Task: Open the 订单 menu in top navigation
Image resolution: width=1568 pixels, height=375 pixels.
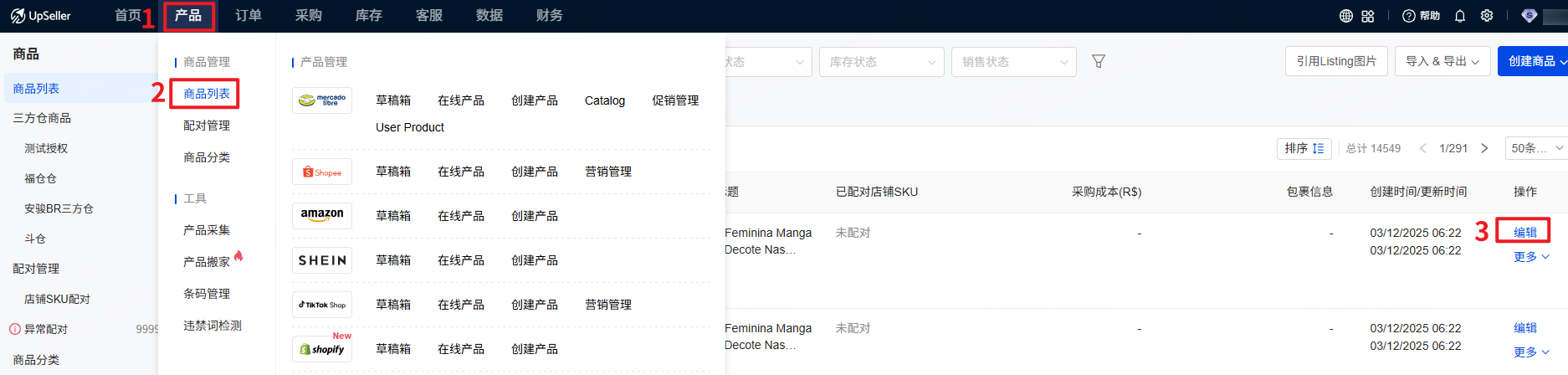Action: [x=249, y=16]
